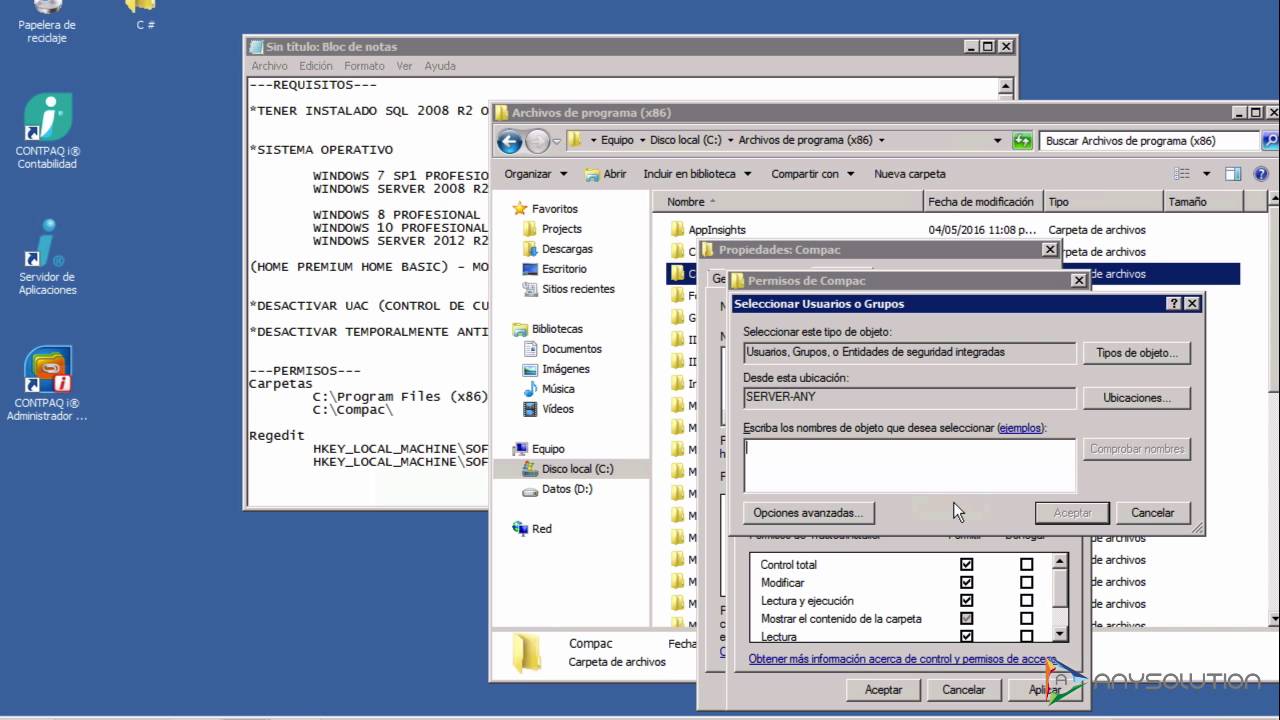Open the Incluir en biblioteca dropdown
This screenshot has width=1280, height=720.
pos(697,174)
